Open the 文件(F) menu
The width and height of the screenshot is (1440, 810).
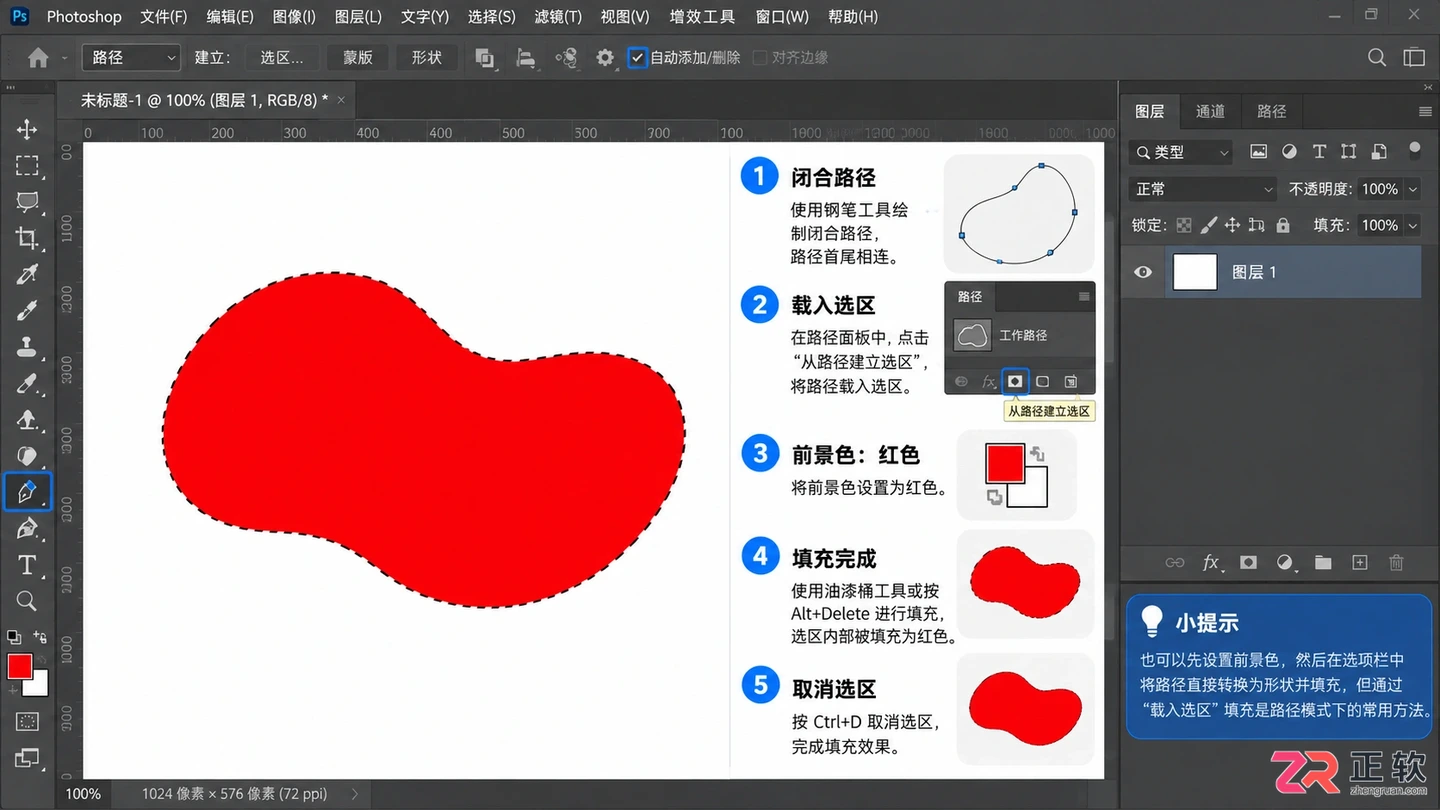point(164,16)
